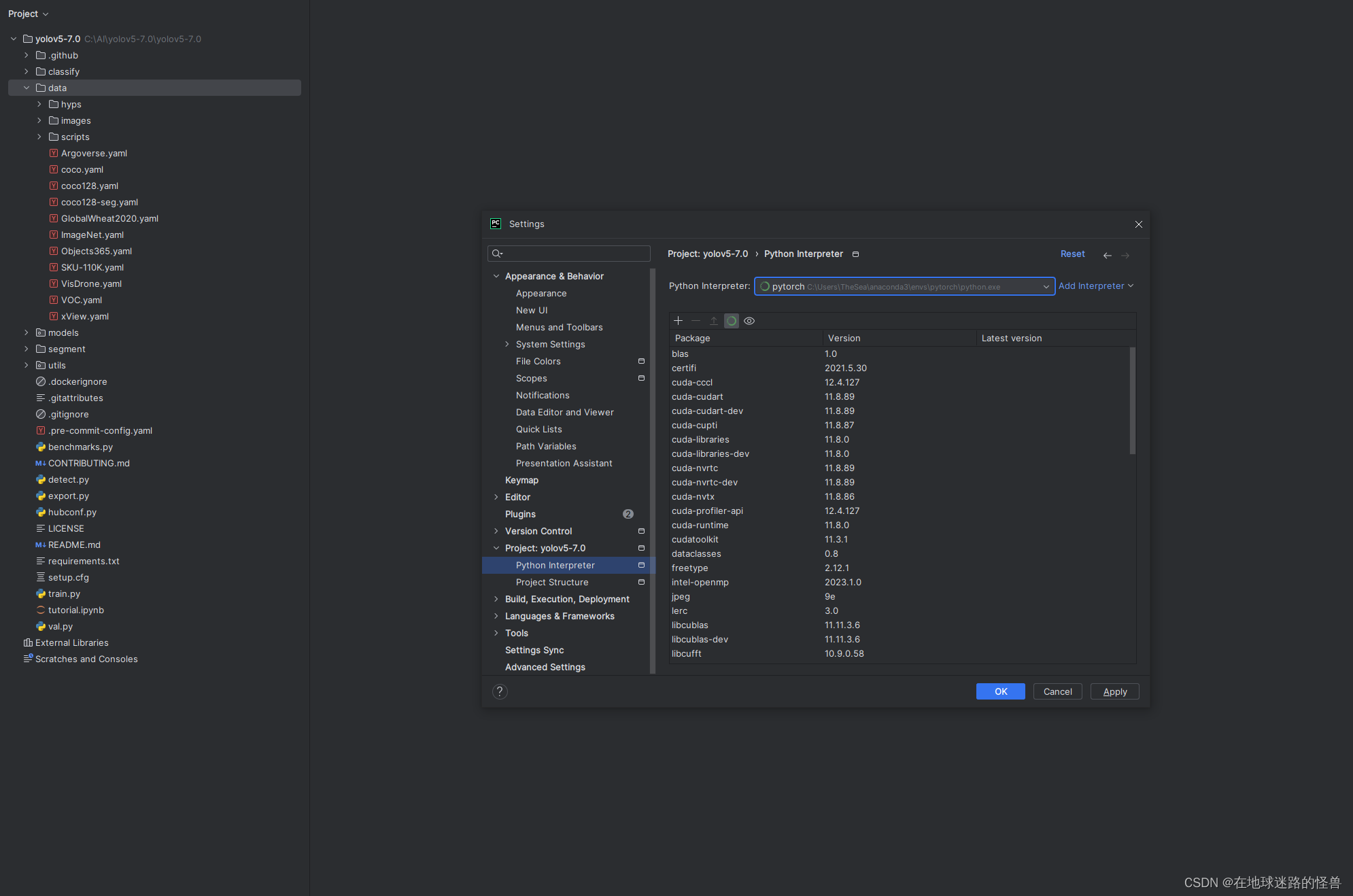Click the Plugins update count badge
The width and height of the screenshot is (1353, 896).
[x=628, y=514]
